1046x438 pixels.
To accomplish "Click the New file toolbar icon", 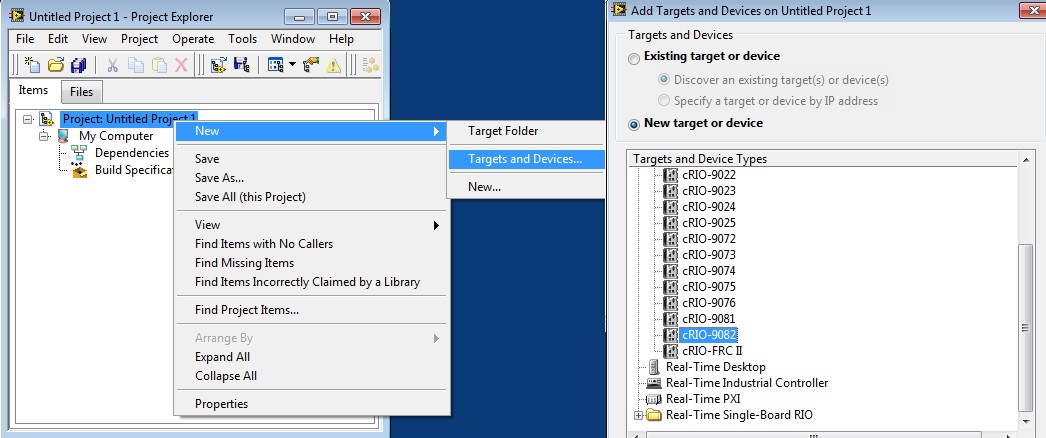I will [32, 65].
